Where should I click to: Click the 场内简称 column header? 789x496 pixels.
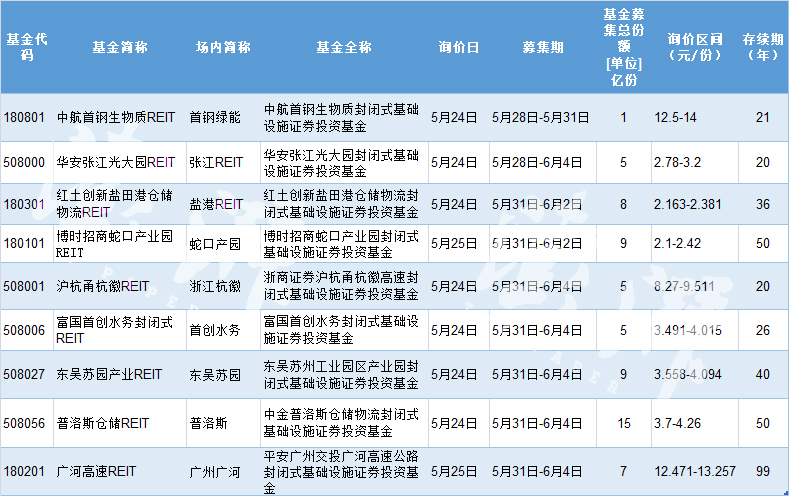pos(223,47)
